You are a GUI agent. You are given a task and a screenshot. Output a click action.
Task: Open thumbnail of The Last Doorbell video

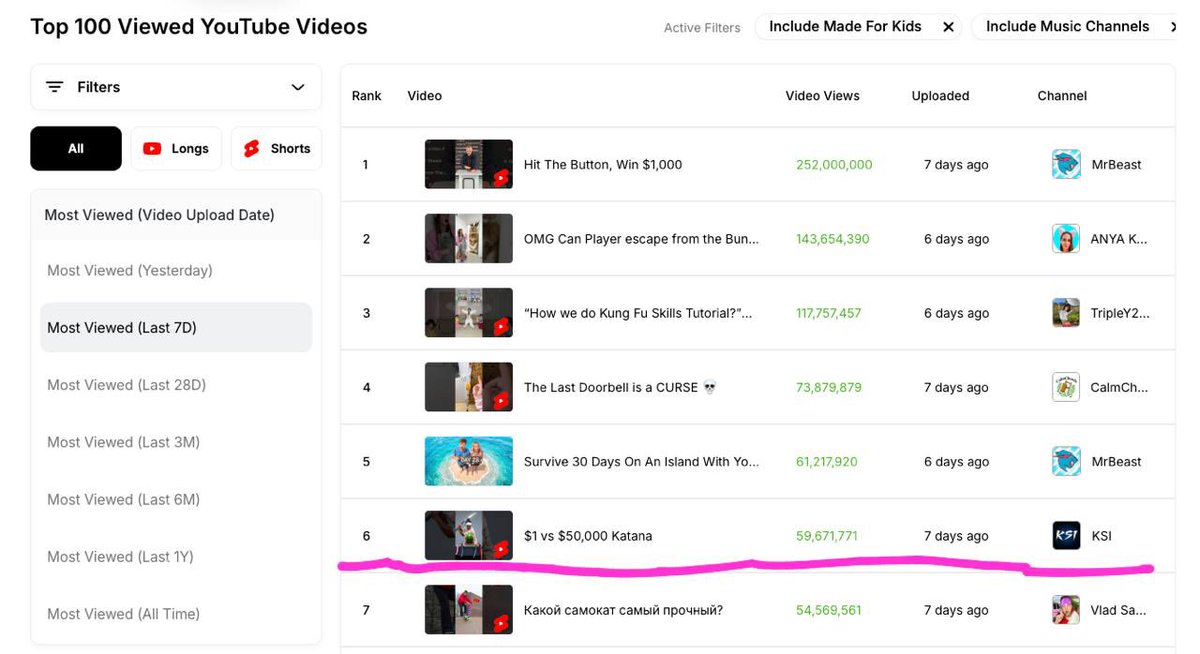point(469,387)
